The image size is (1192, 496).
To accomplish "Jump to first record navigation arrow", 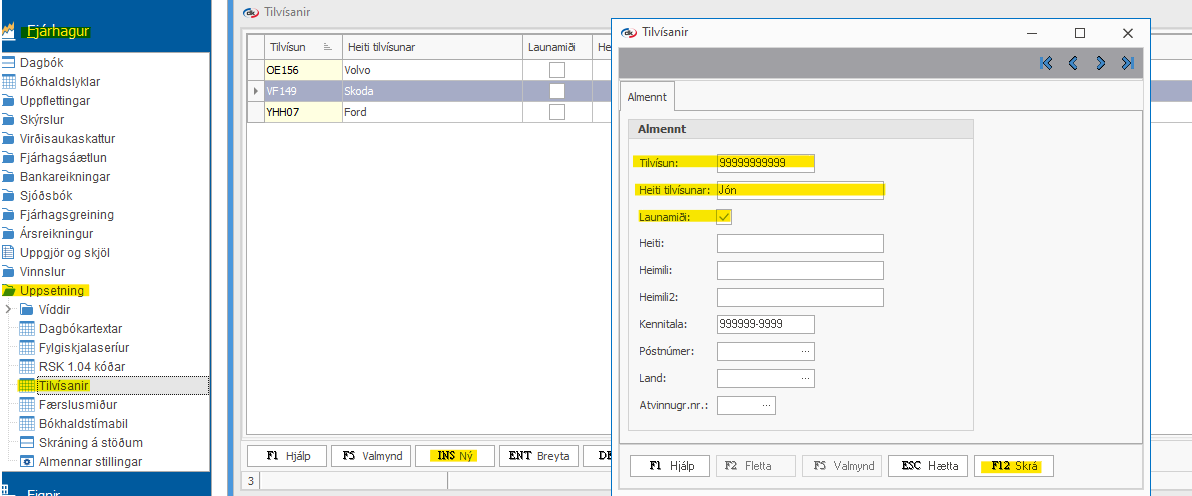I will (1046, 63).
